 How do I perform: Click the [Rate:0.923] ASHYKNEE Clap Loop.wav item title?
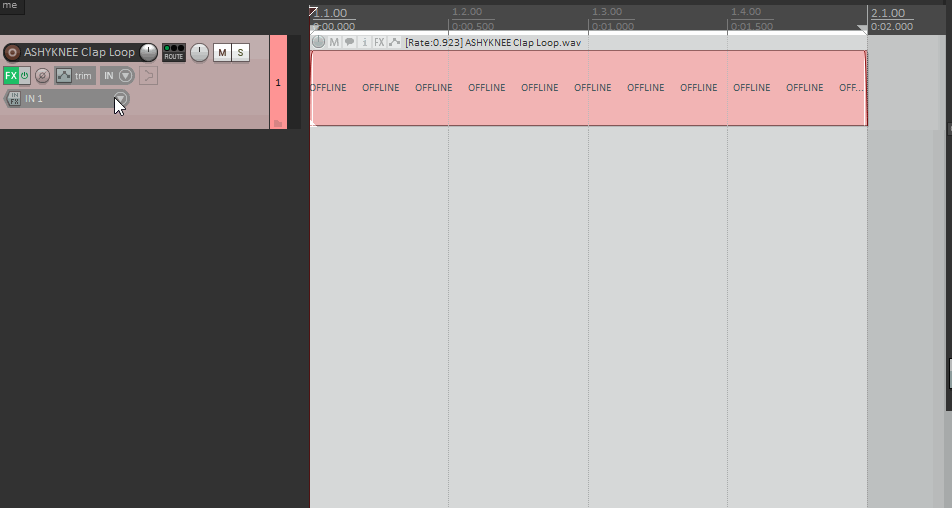click(493, 42)
